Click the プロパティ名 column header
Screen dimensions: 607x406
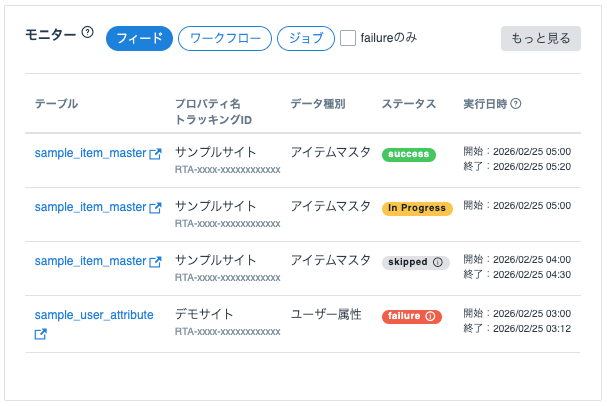click(208, 104)
